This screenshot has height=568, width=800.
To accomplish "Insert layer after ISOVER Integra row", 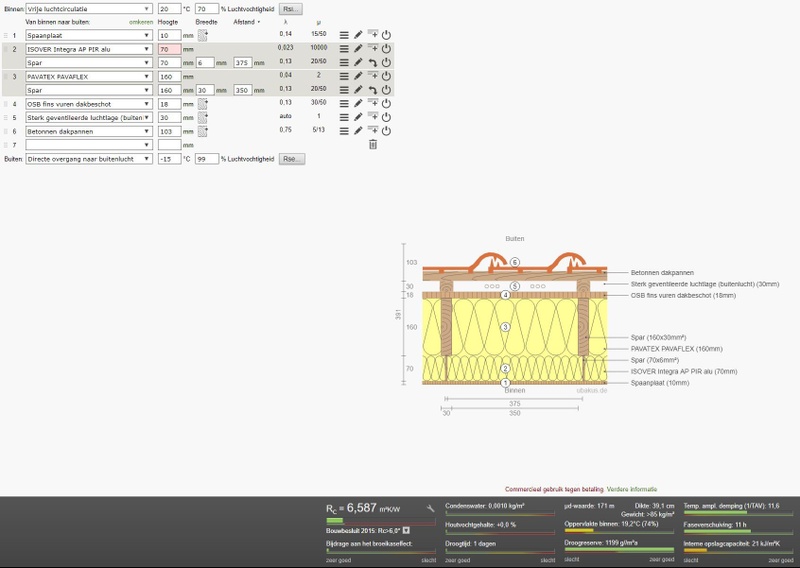I will point(373,48).
